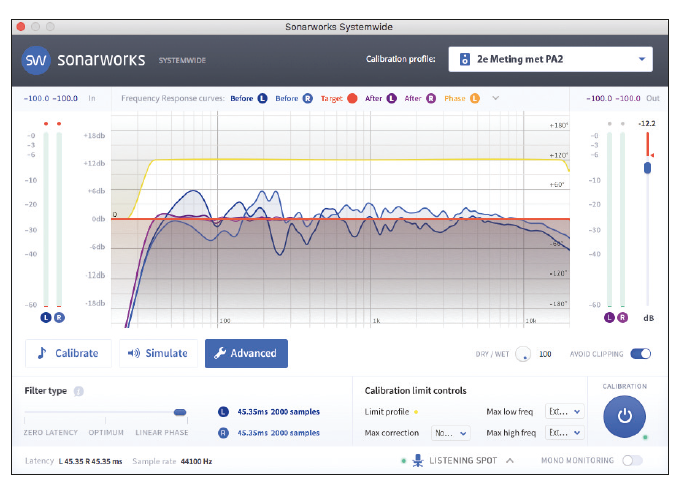Open the Max correction dropdown
Viewport: 682px width, 487px height.
pyautogui.click(x=450, y=433)
